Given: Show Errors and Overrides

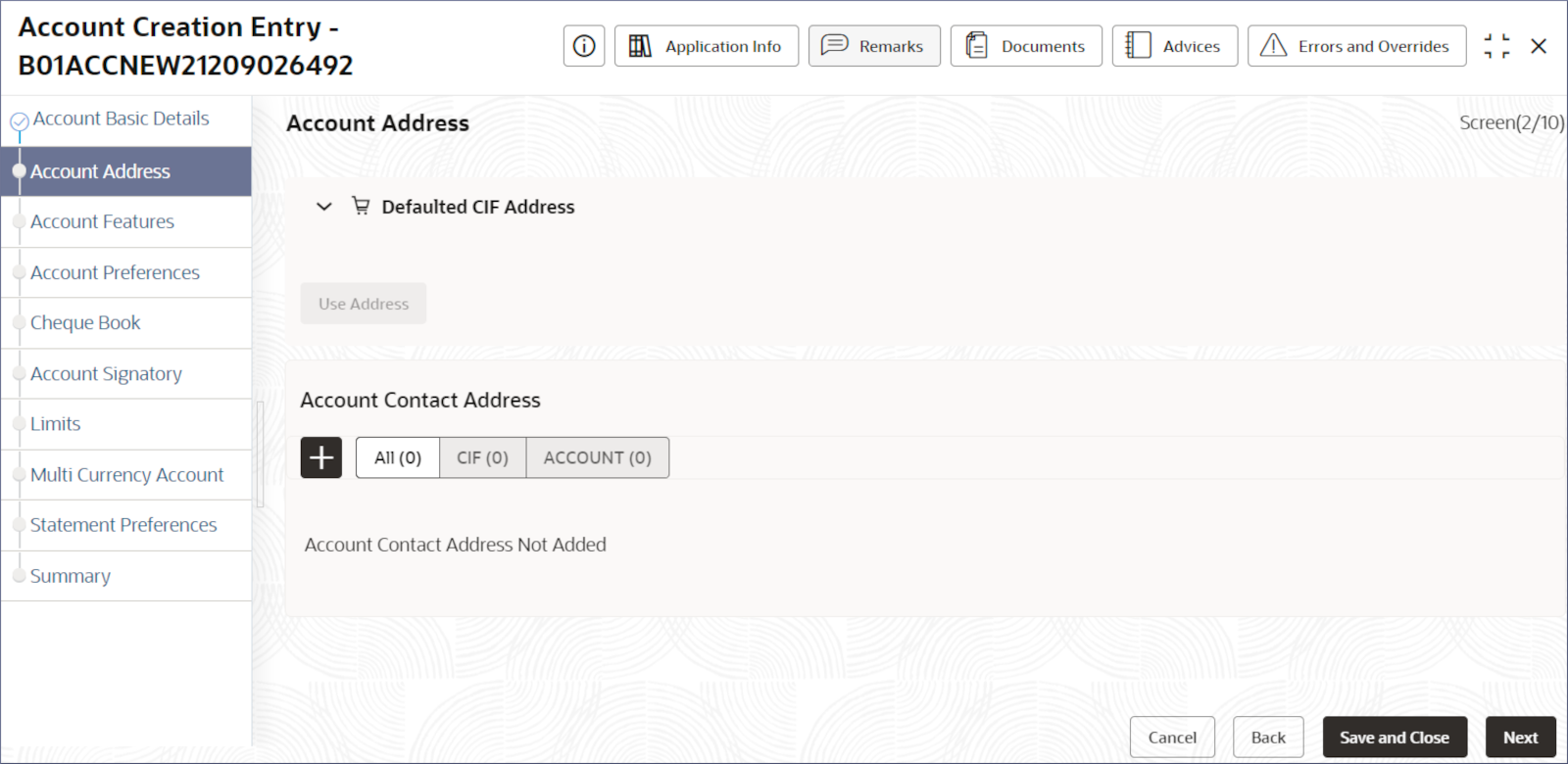Looking at the screenshot, I should (x=1357, y=46).
